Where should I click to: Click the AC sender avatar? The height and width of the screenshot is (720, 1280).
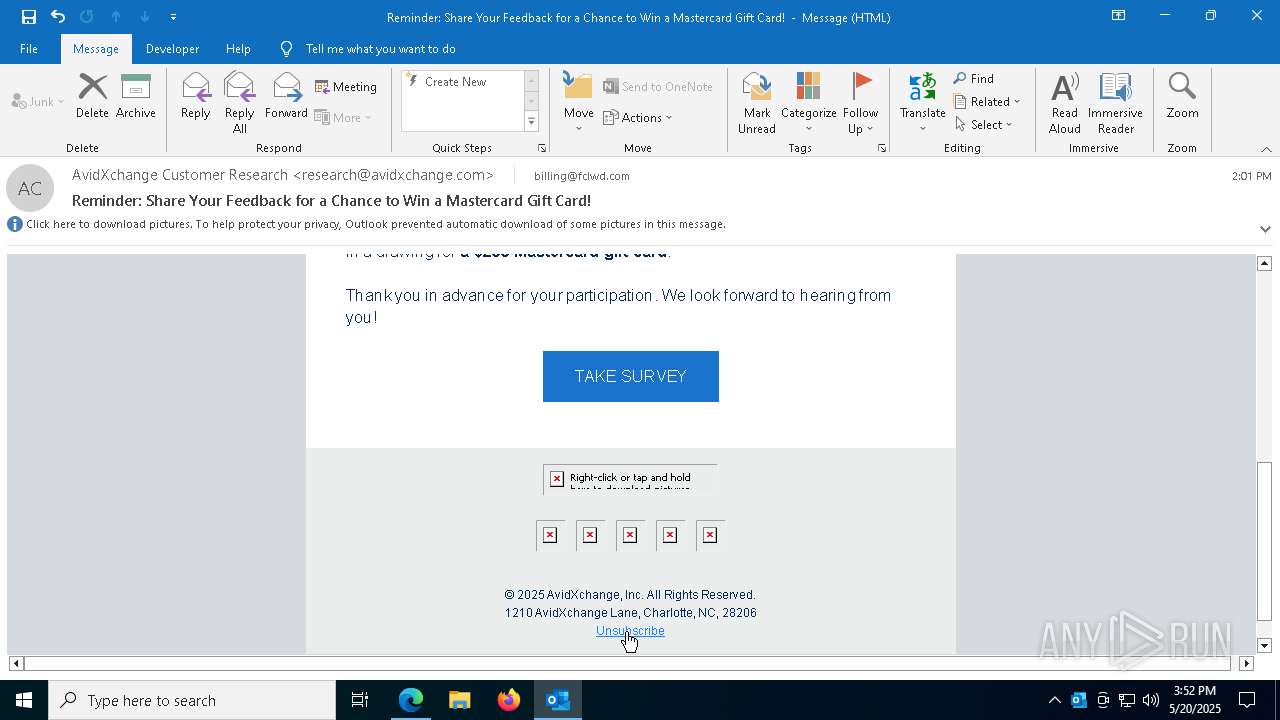30,189
